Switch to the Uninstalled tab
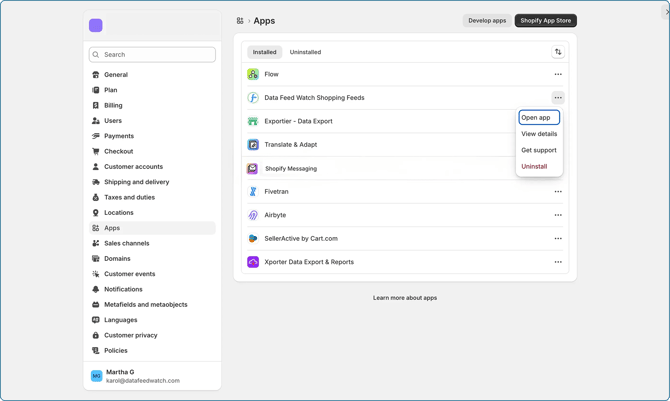Viewport: 670px width, 401px height. [x=305, y=52]
